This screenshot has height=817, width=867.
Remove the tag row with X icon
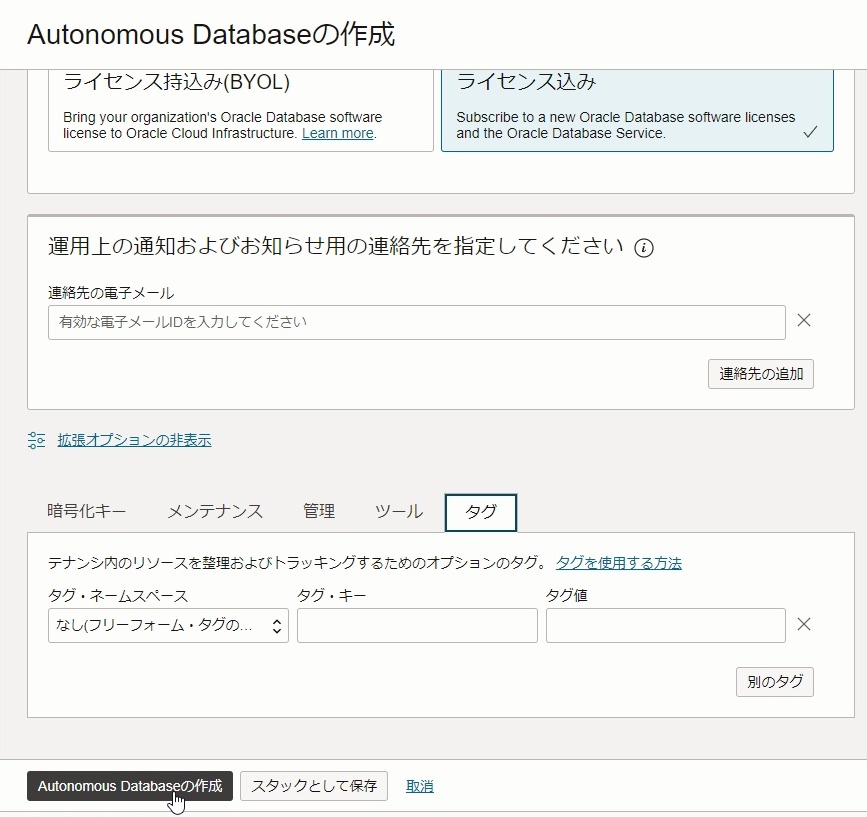click(x=803, y=624)
